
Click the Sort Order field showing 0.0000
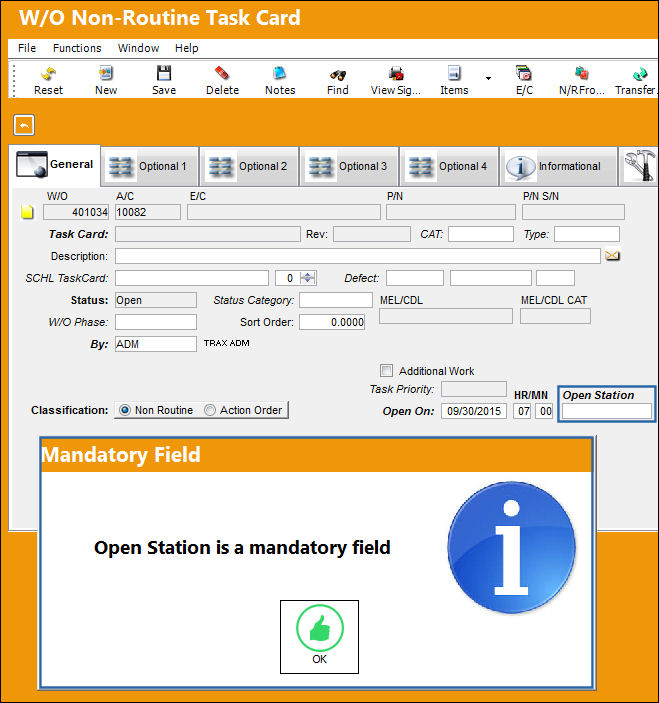(x=332, y=322)
